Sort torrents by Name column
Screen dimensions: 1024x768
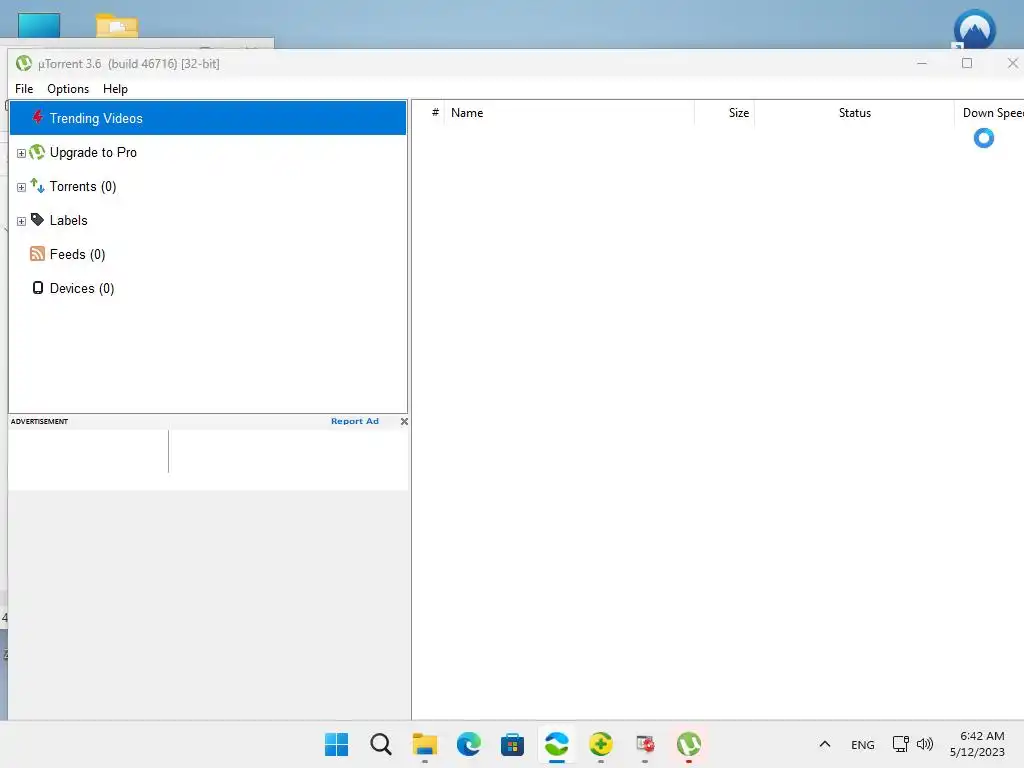(569, 112)
